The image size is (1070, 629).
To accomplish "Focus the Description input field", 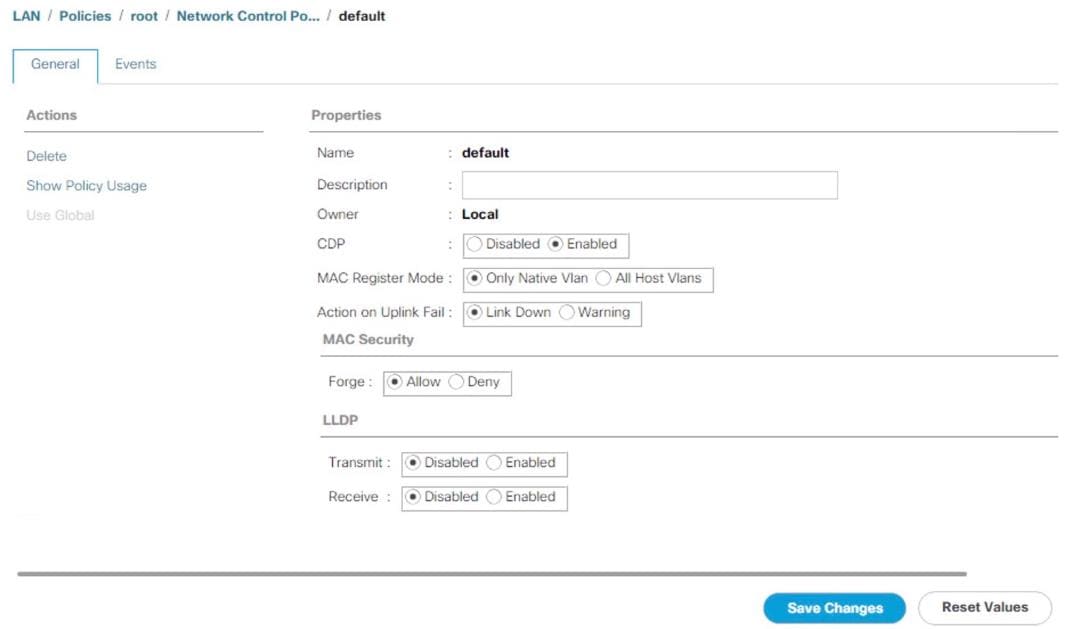I will click(x=650, y=185).
